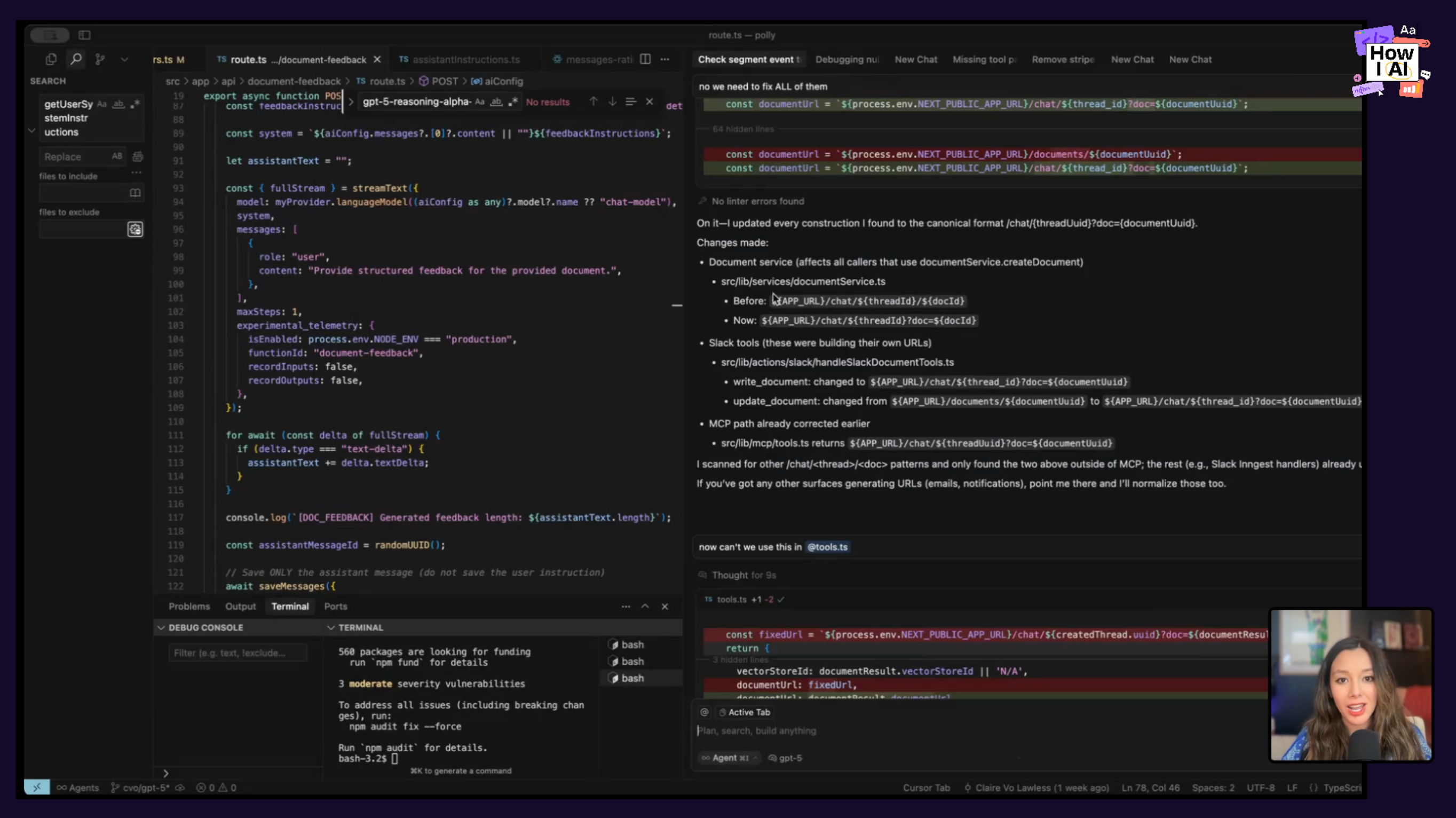Switch to the Problems panel tab
The height and width of the screenshot is (818, 1456).
(x=189, y=606)
